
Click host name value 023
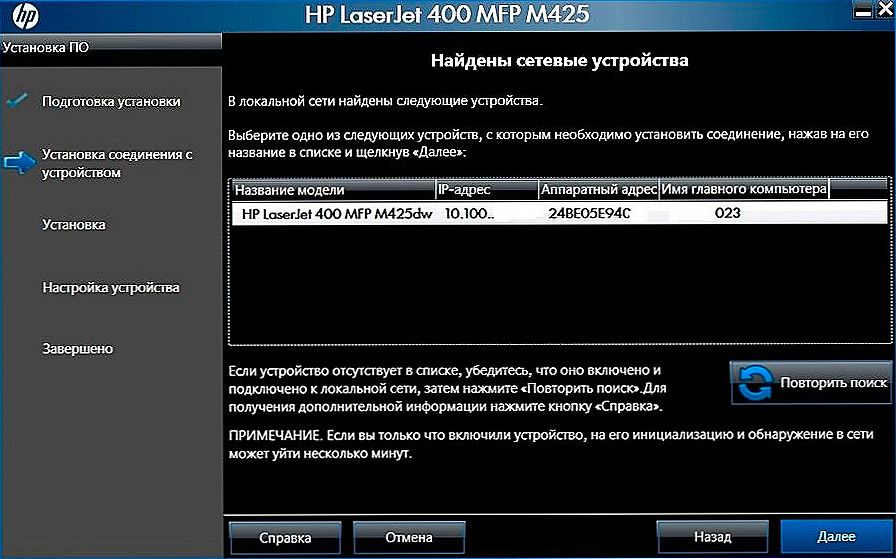(x=727, y=213)
